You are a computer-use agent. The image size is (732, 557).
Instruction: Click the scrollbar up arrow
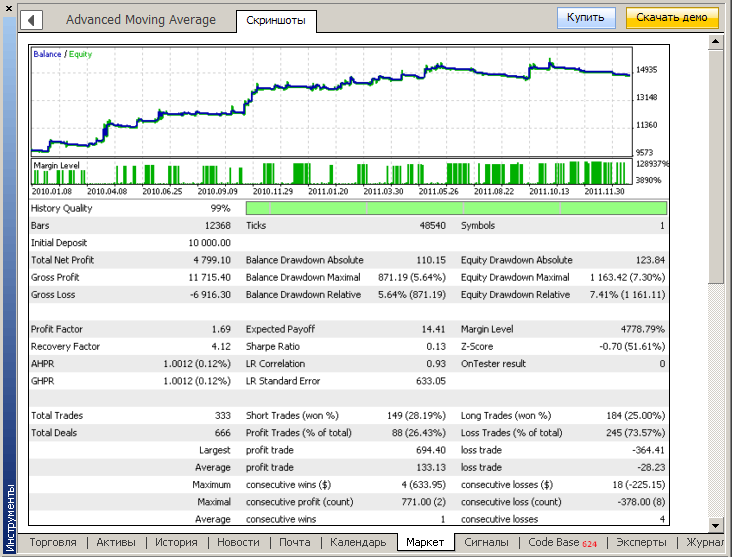tap(715, 42)
